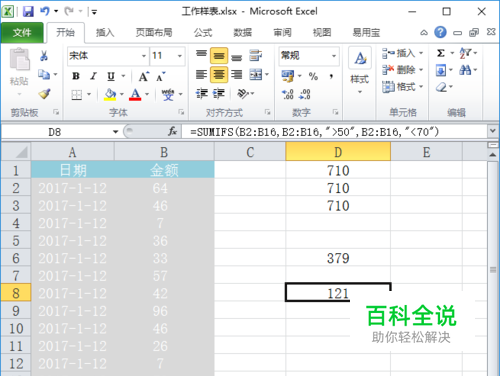The image size is (500, 376).
Task: Align text to the right
Action: [236, 74]
